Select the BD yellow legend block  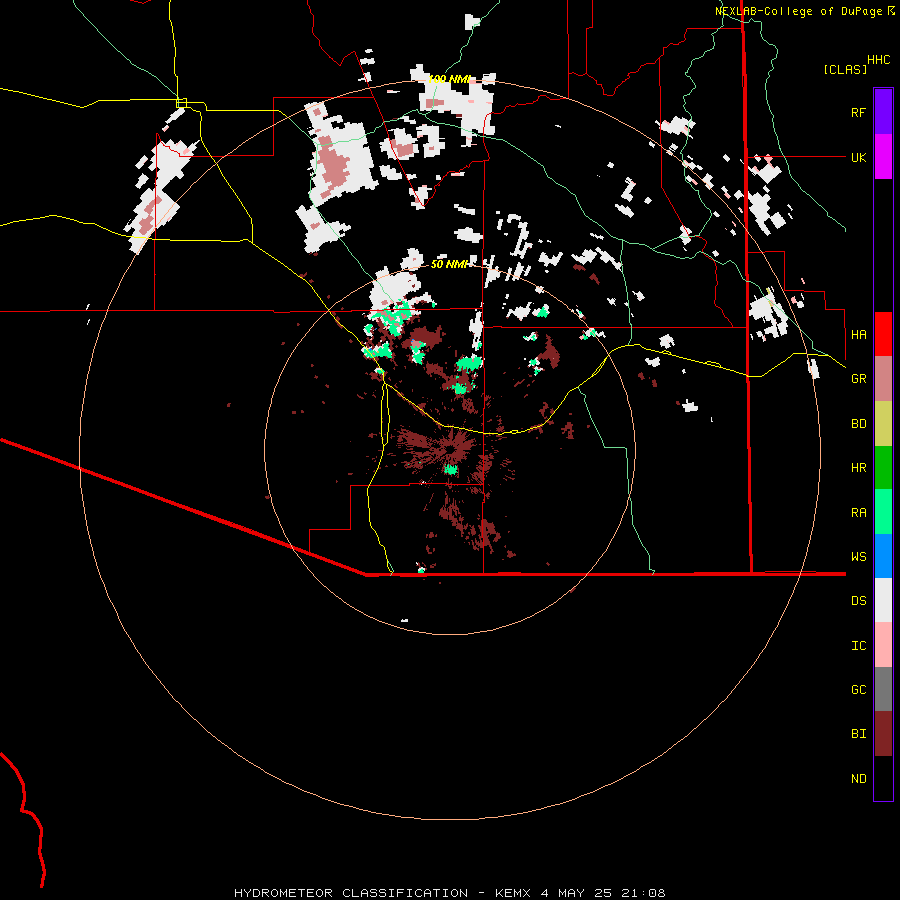coord(883,424)
